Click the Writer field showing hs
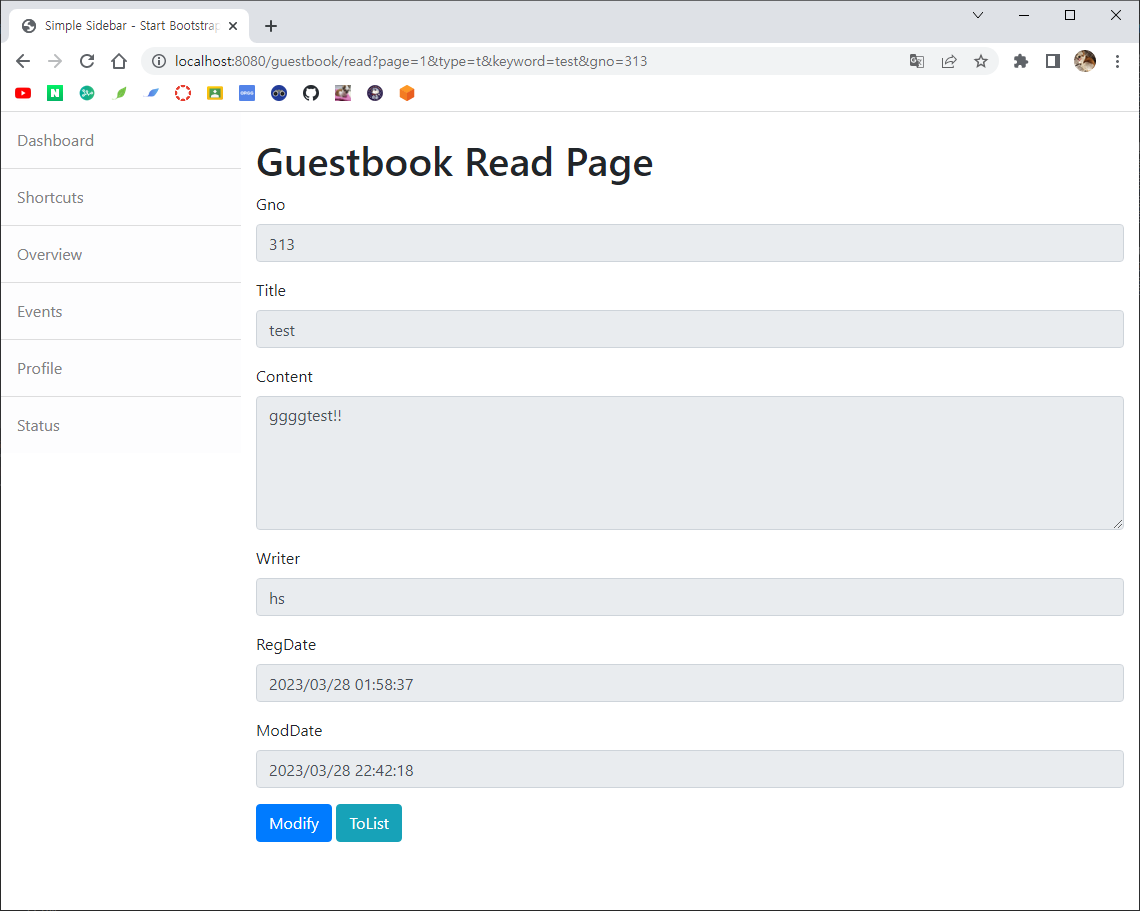 [x=689, y=597]
